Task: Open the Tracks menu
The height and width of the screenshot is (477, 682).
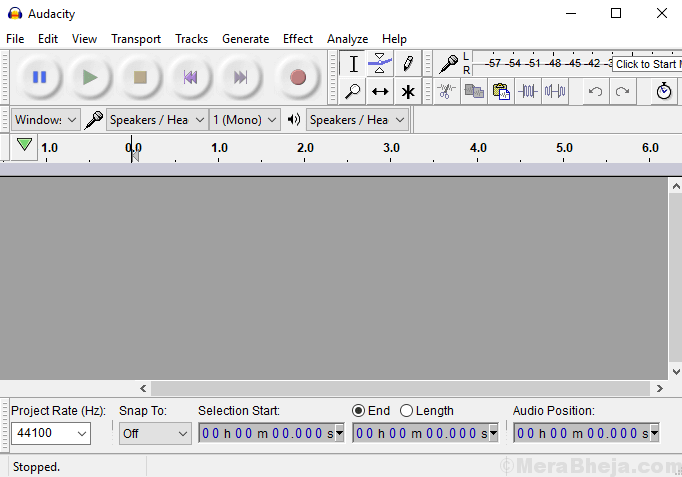Action: [x=191, y=39]
